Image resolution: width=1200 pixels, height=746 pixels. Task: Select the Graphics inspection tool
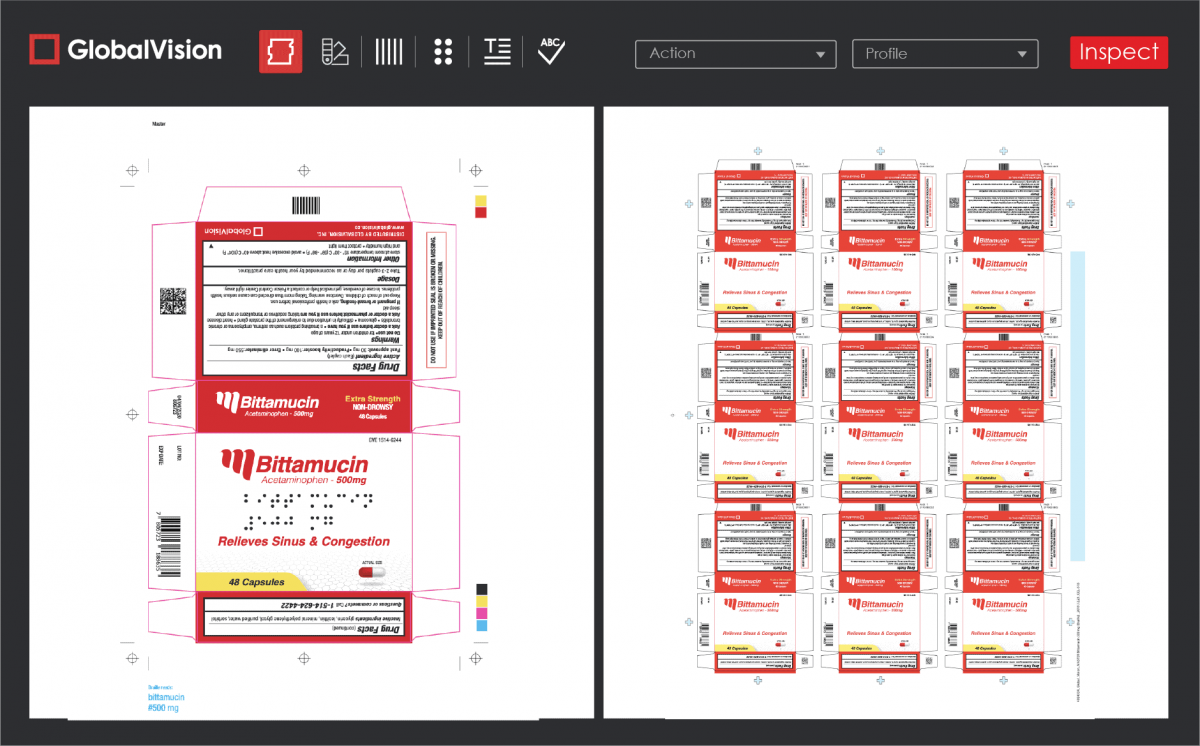tap(280, 51)
